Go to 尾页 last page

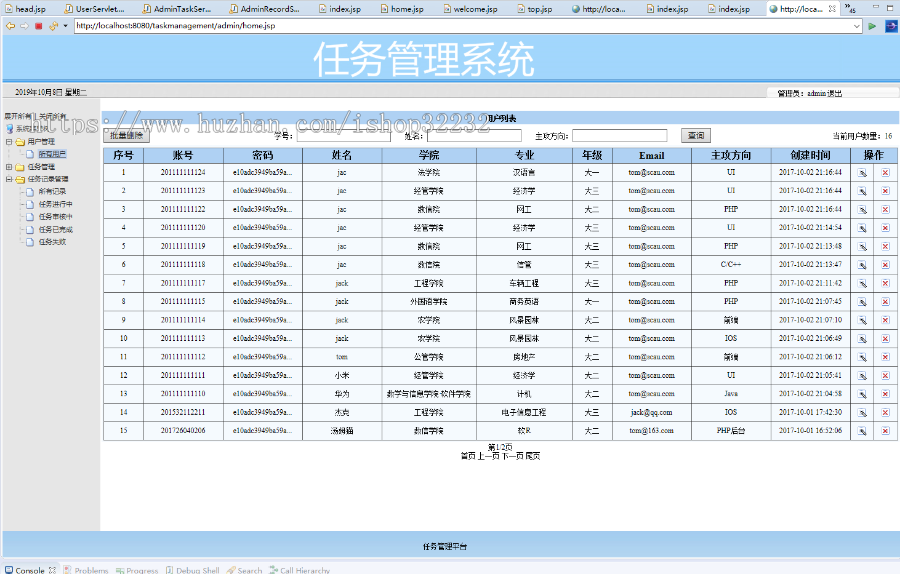click(x=533, y=456)
